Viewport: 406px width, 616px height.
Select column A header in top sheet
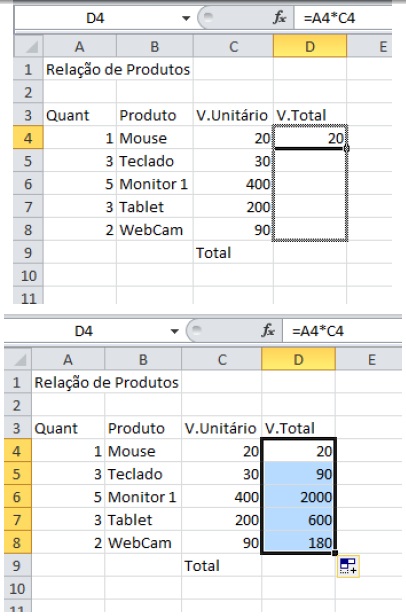coord(80,46)
